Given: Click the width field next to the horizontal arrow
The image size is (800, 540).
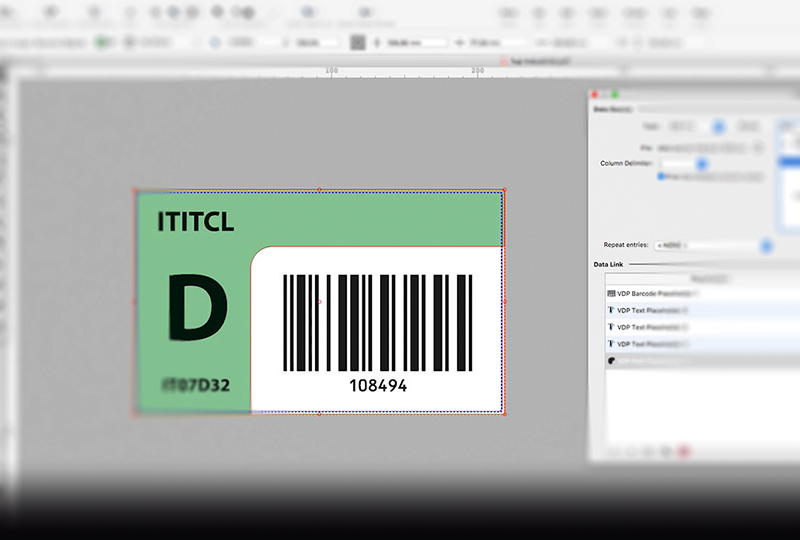Looking at the screenshot, I should point(498,43).
